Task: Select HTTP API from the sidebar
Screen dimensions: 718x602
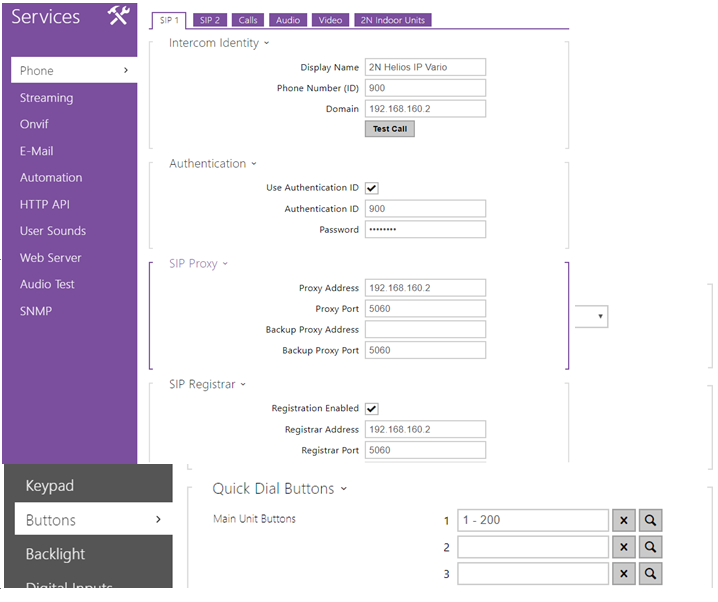Action: (x=45, y=204)
